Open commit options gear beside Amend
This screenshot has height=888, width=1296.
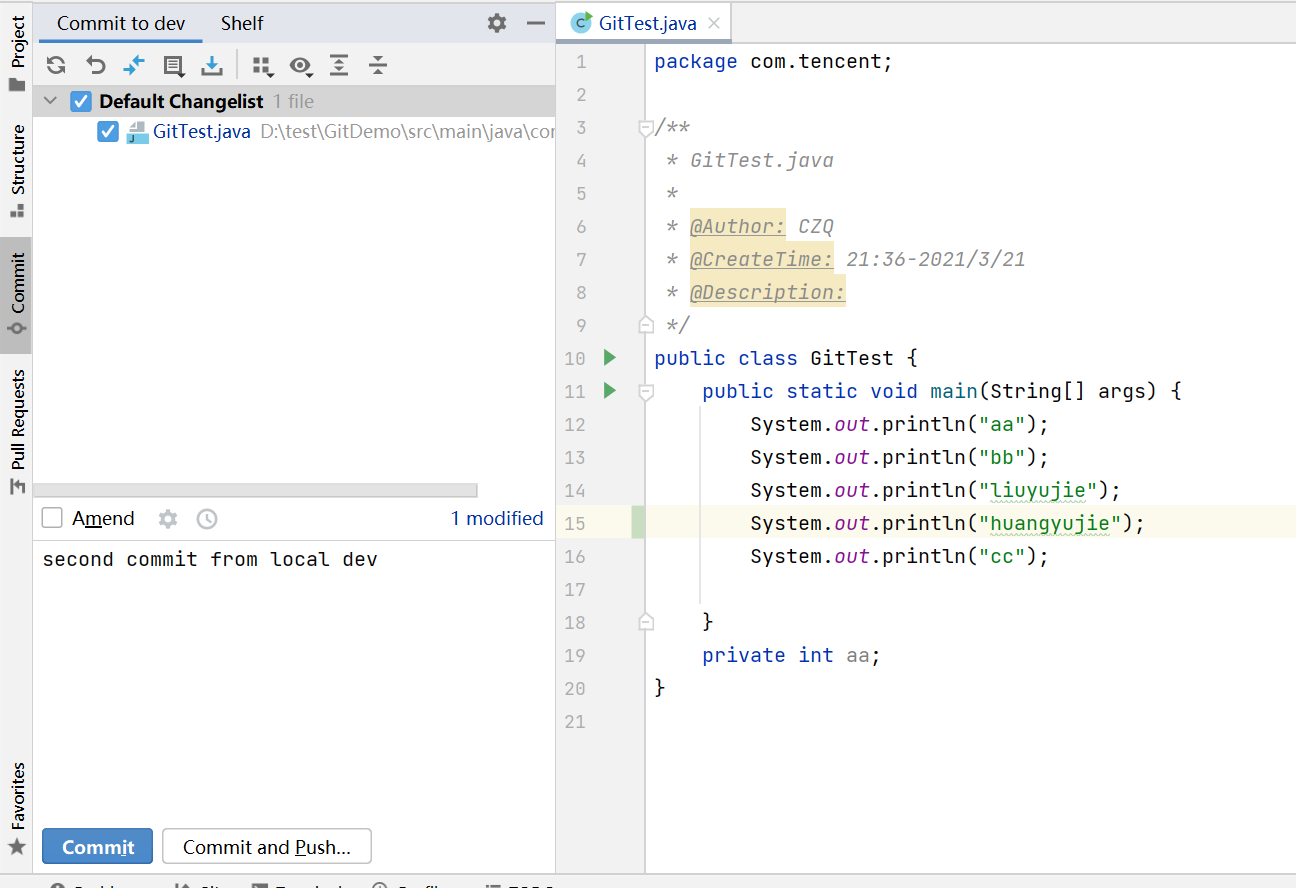coord(168,519)
